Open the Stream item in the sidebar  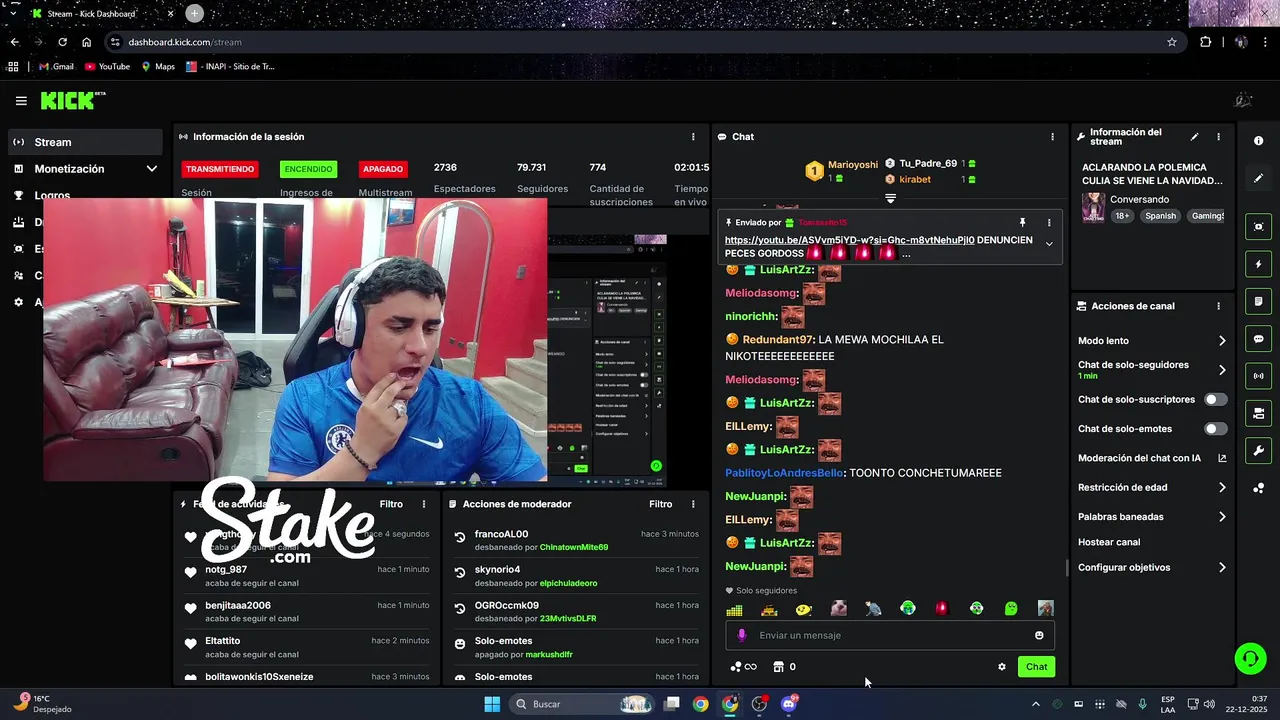(84, 142)
